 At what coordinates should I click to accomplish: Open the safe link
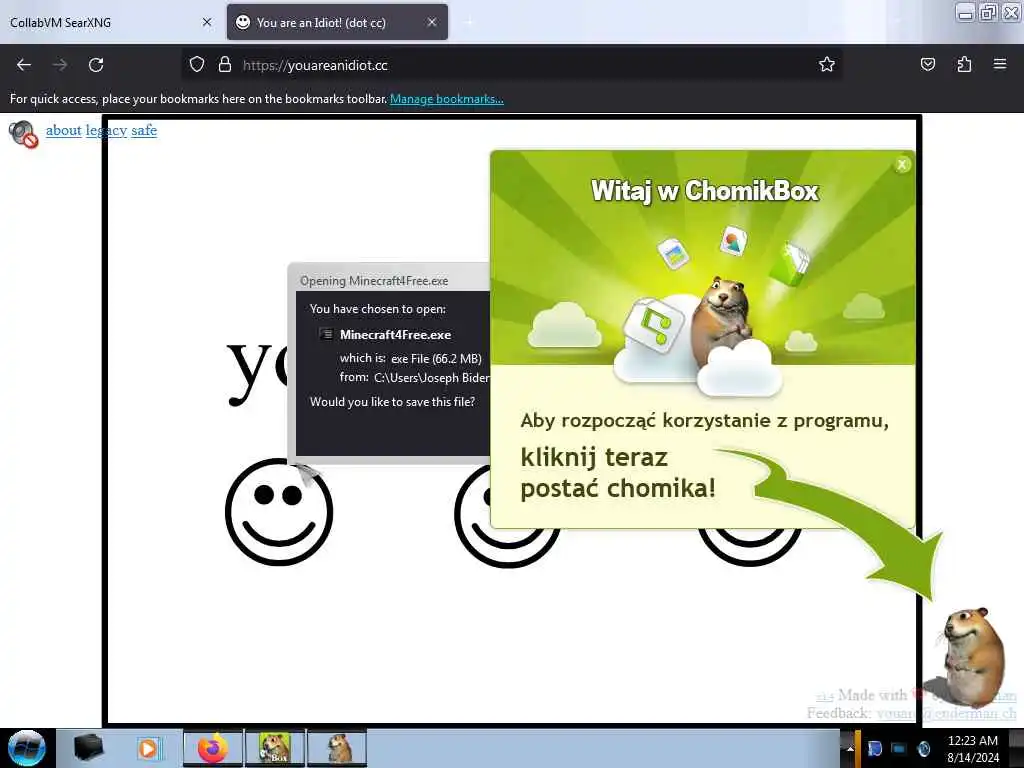(144, 130)
